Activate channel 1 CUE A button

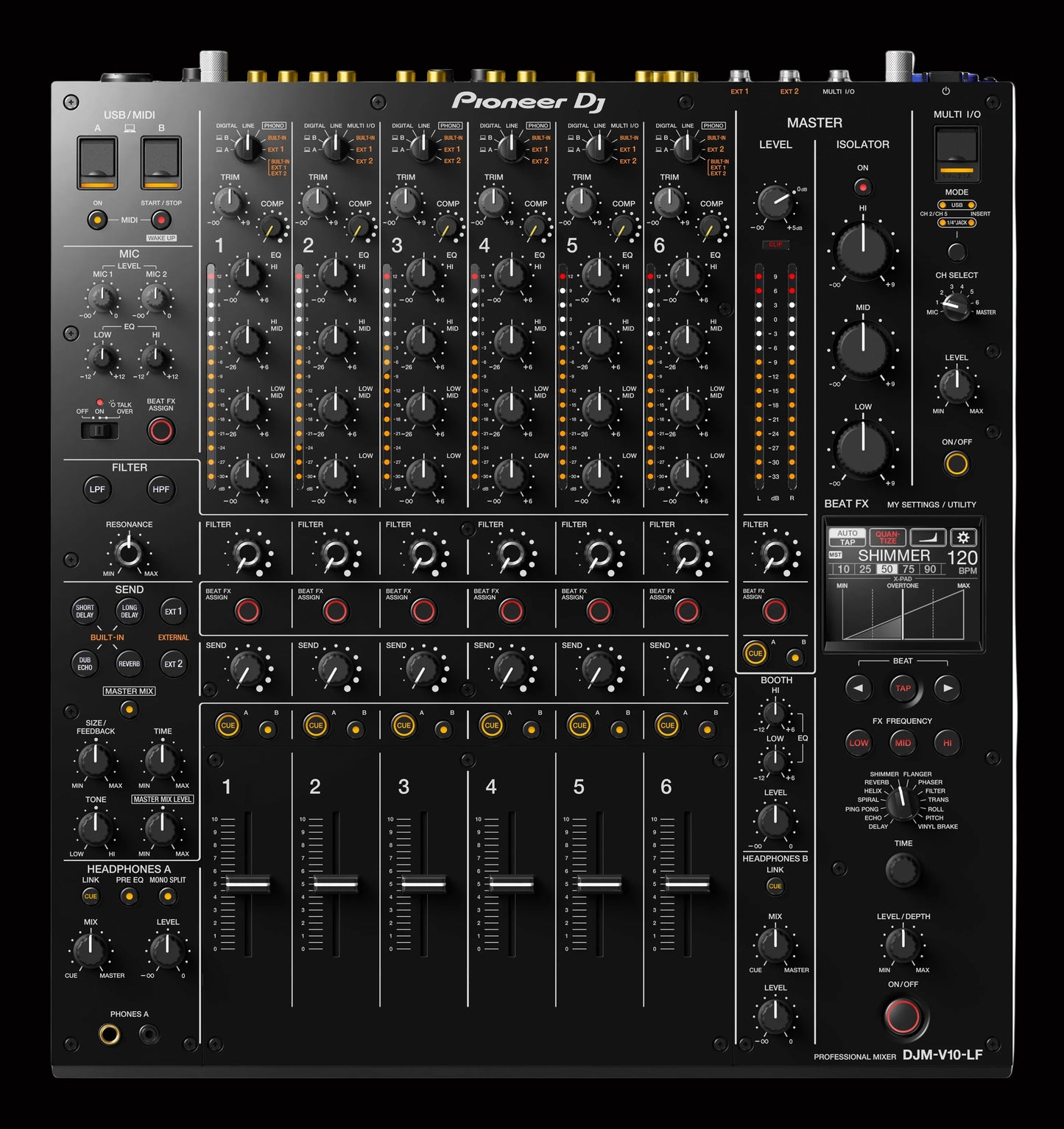pos(228,725)
